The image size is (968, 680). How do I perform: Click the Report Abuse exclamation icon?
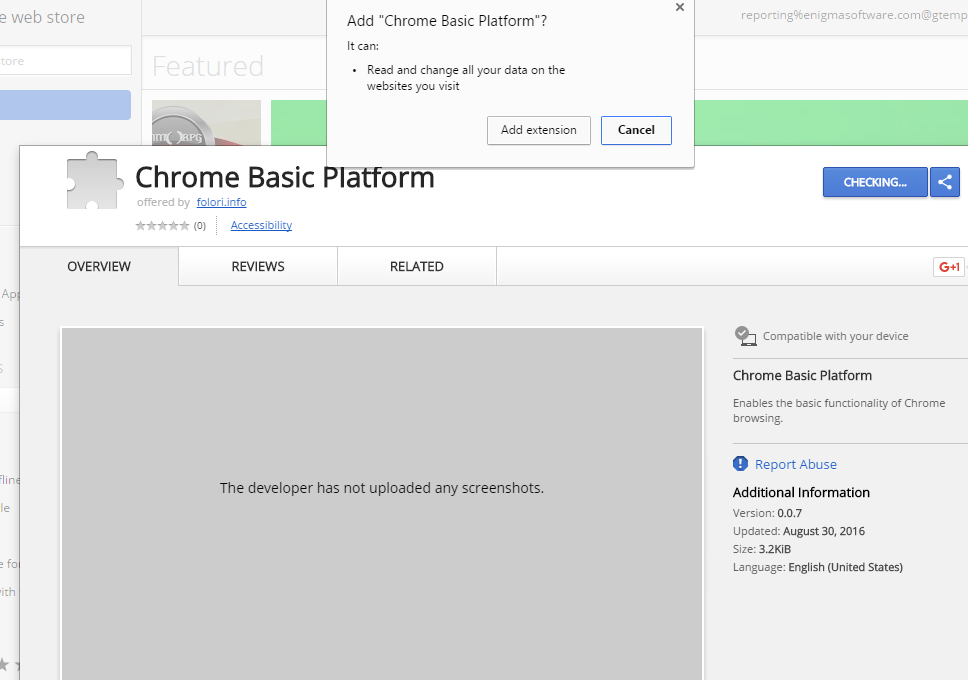(x=740, y=464)
